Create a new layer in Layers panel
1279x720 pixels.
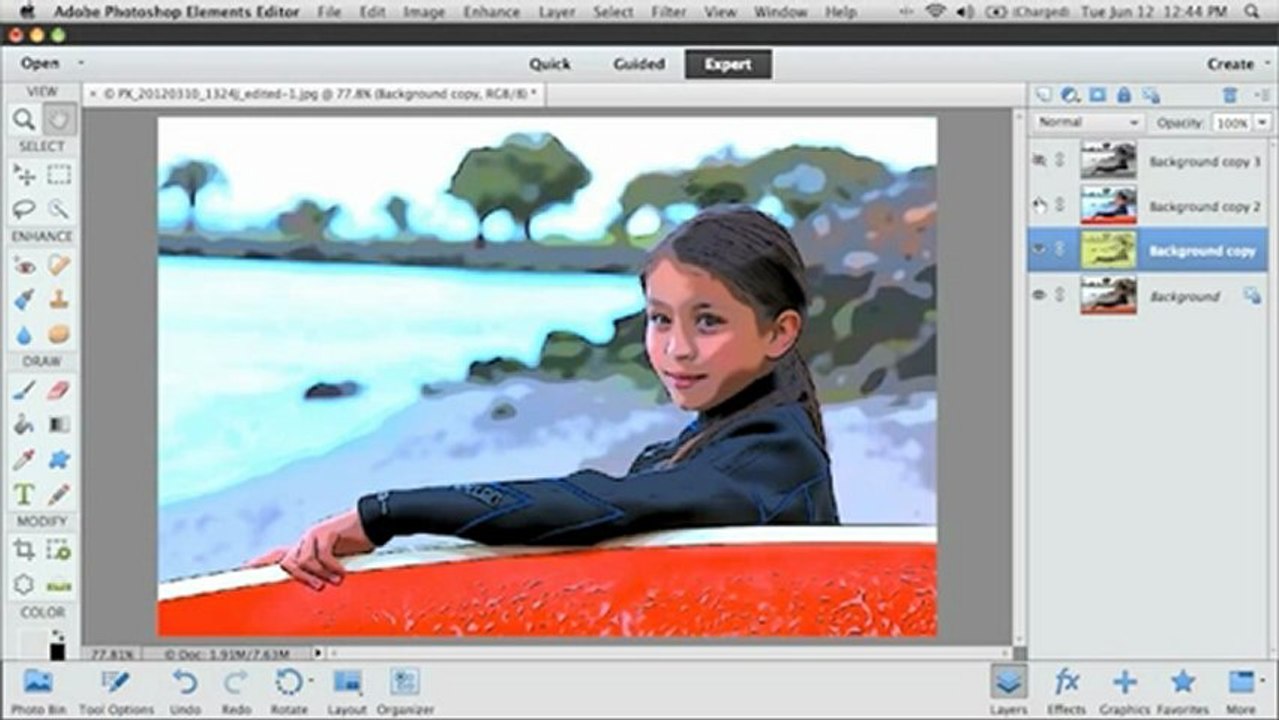coord(1045,95)
